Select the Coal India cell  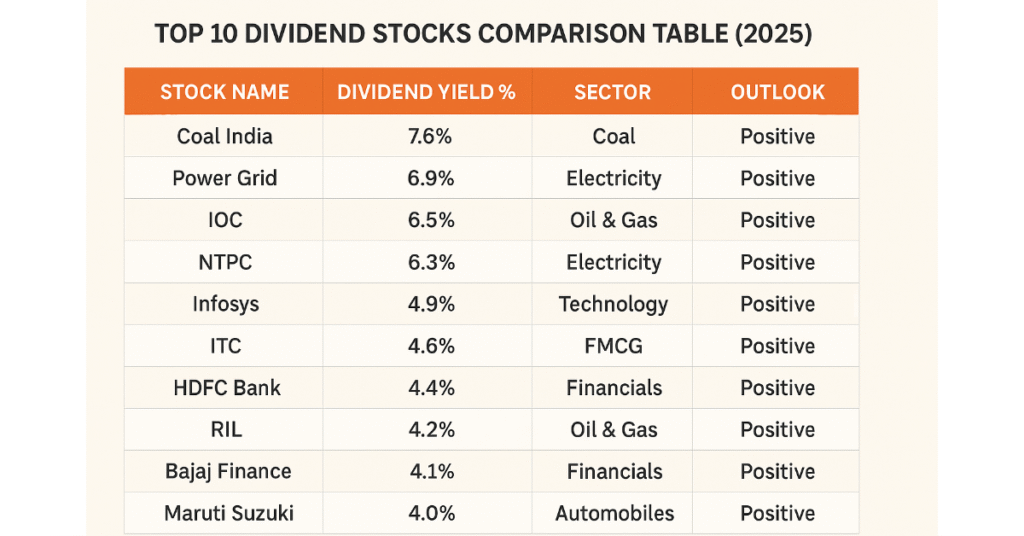224,136
